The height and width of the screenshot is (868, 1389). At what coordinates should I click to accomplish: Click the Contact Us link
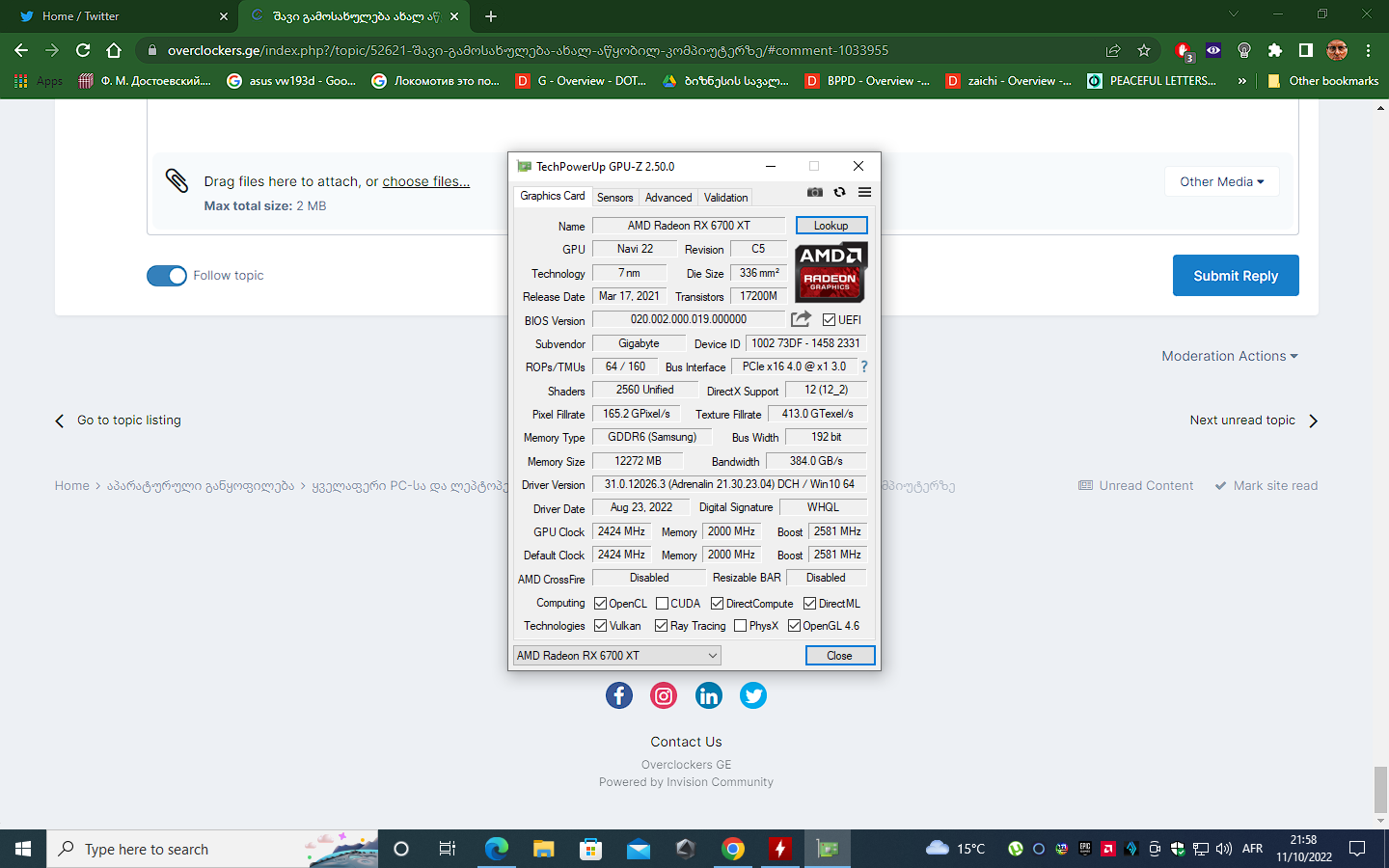686,742
